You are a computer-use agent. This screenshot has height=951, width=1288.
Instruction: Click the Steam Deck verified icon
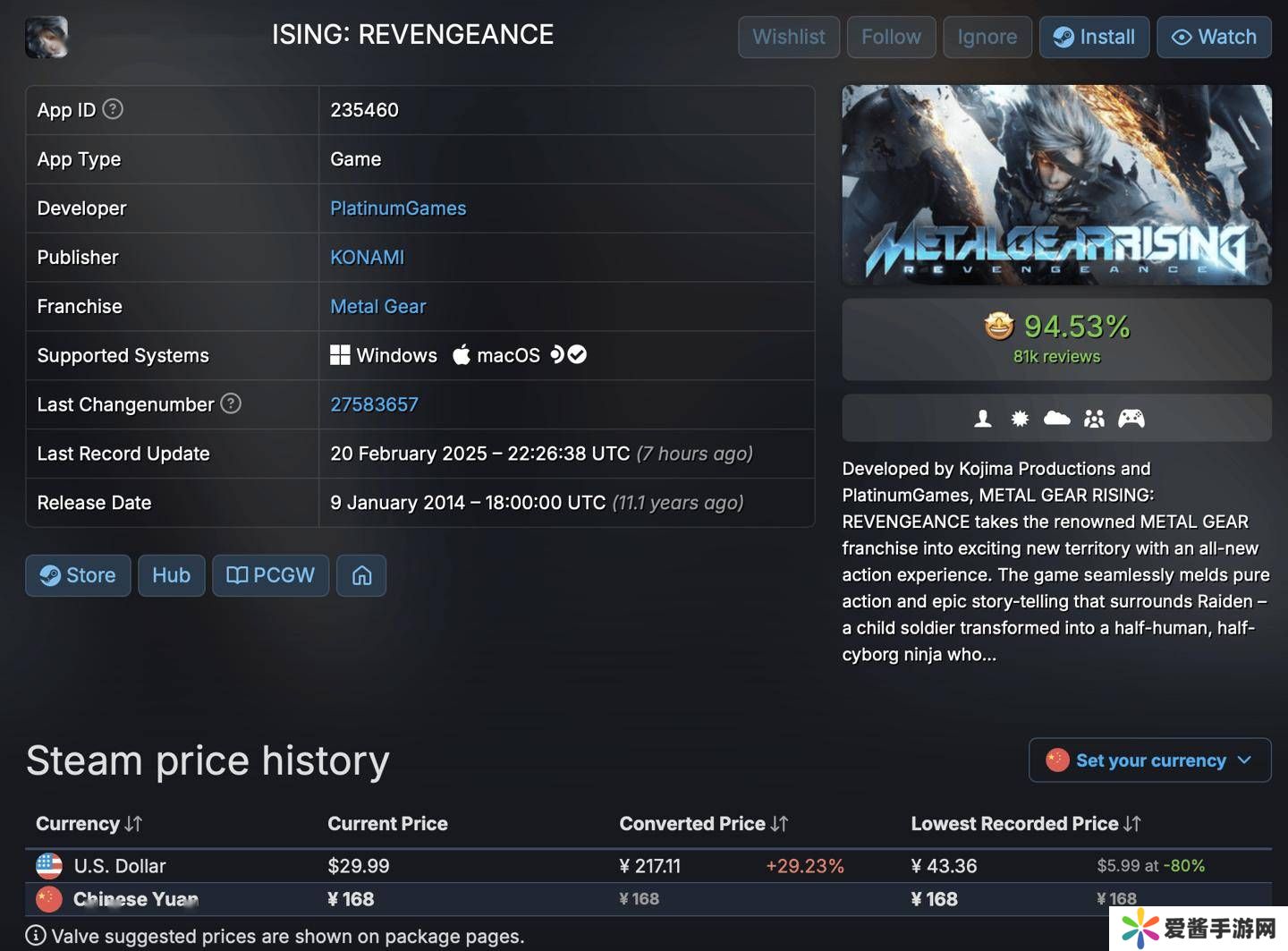click(x=568, y=354)
